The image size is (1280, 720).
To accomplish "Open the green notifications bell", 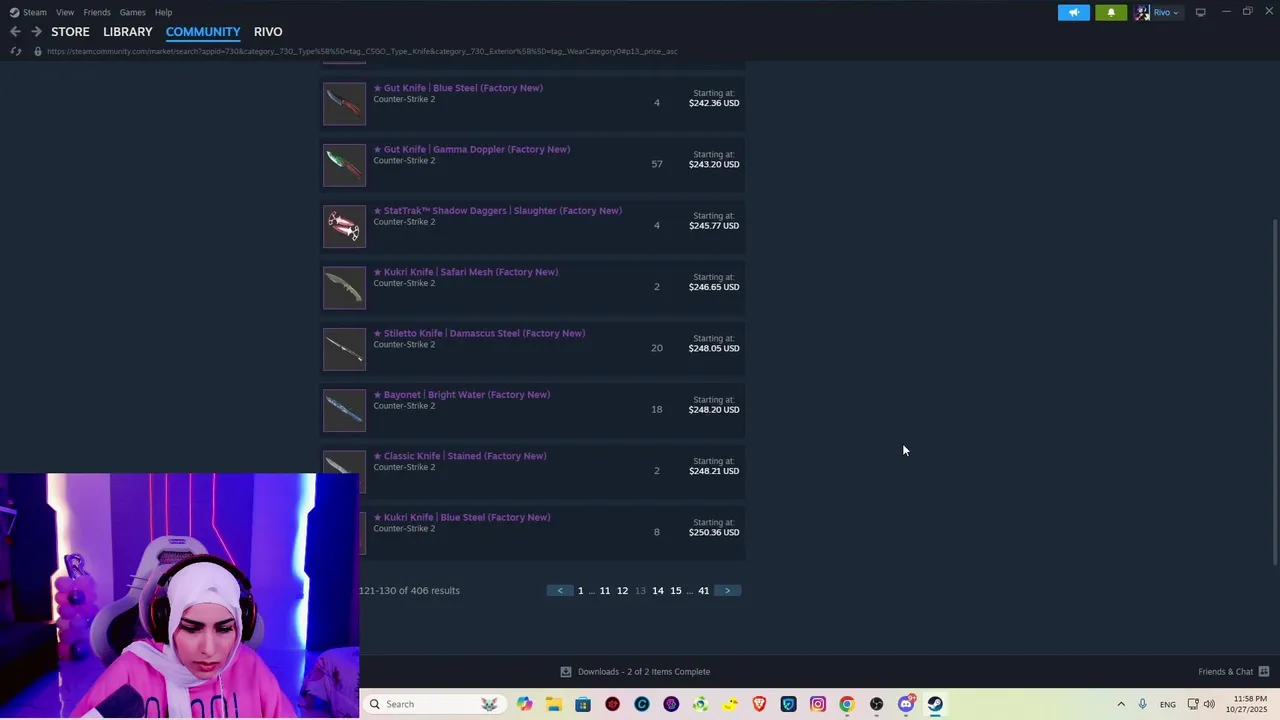I will pyautogui.click(x=1111, y=12).
